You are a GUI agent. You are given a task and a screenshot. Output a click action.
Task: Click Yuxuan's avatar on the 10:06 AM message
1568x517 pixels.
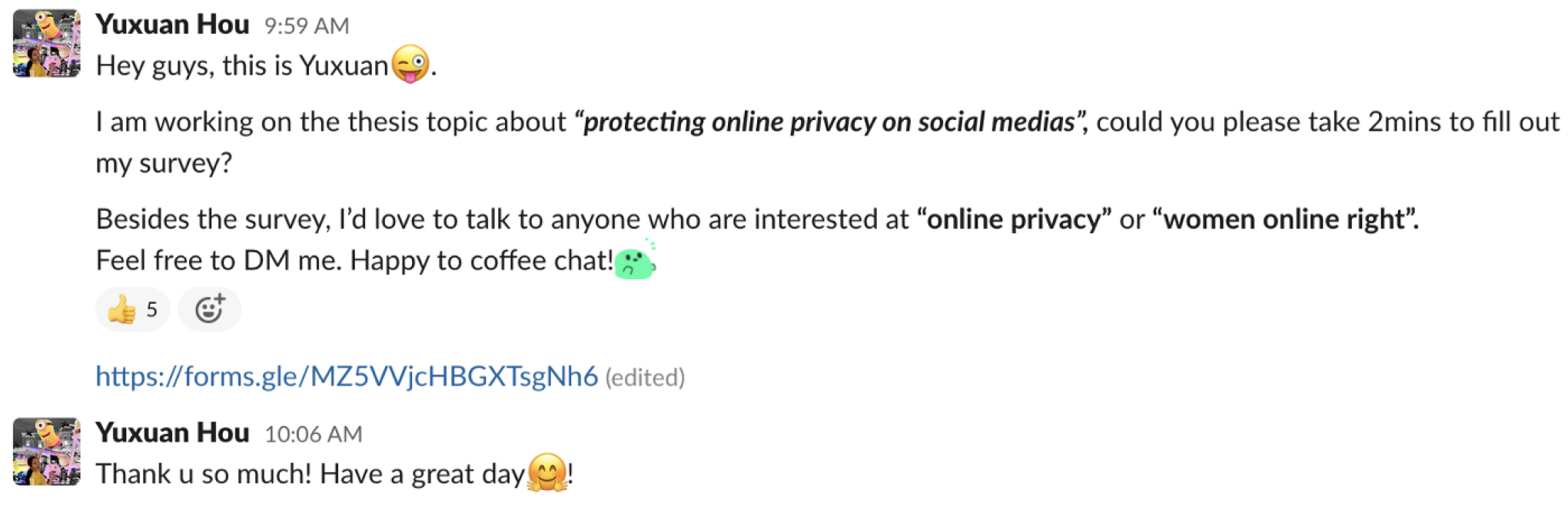47,452
